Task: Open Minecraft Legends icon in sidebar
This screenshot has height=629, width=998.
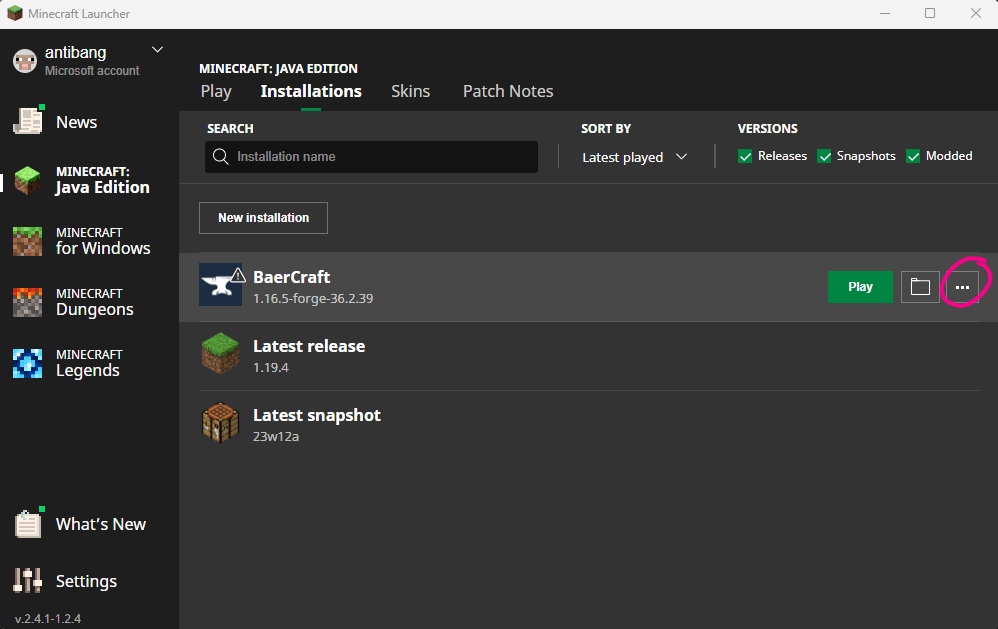Action: pyautogui.click(x=28, y=364)
